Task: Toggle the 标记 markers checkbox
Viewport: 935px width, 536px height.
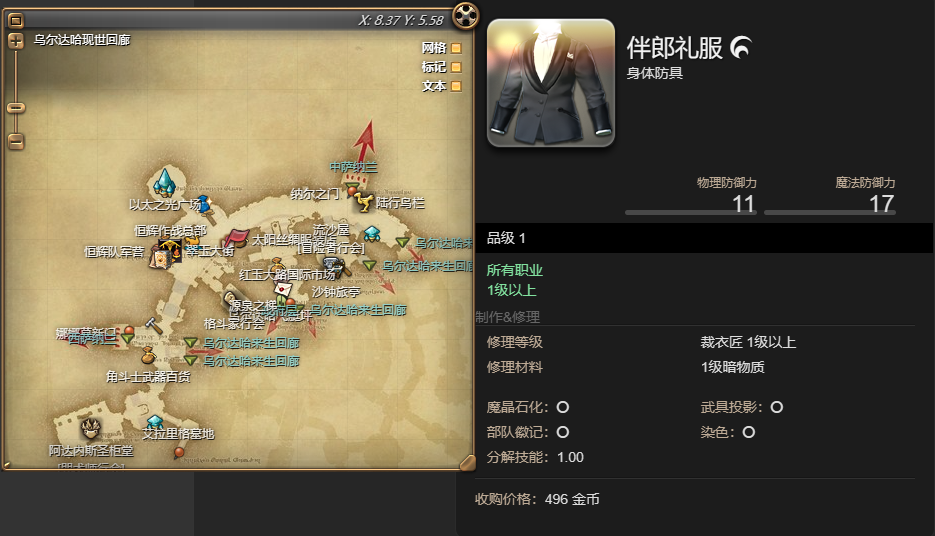Action: pyautogui.click(x=456, y=67)
